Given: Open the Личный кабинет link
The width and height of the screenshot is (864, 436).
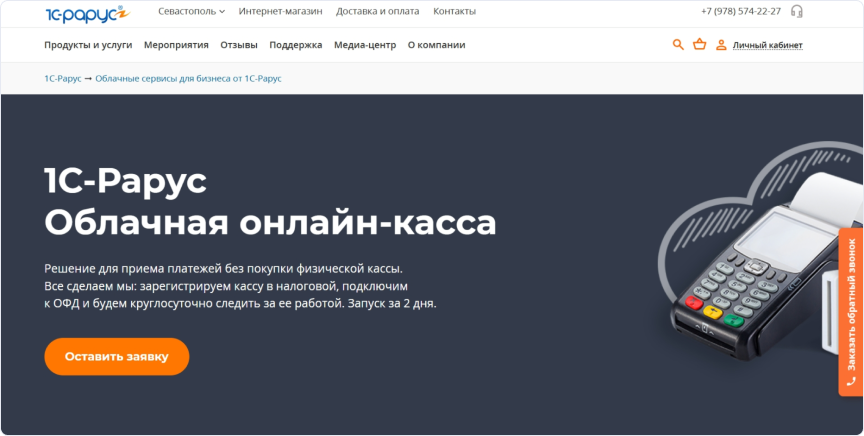Looking at the screenshot, I should pyautogui.click(x=767, y=44).
